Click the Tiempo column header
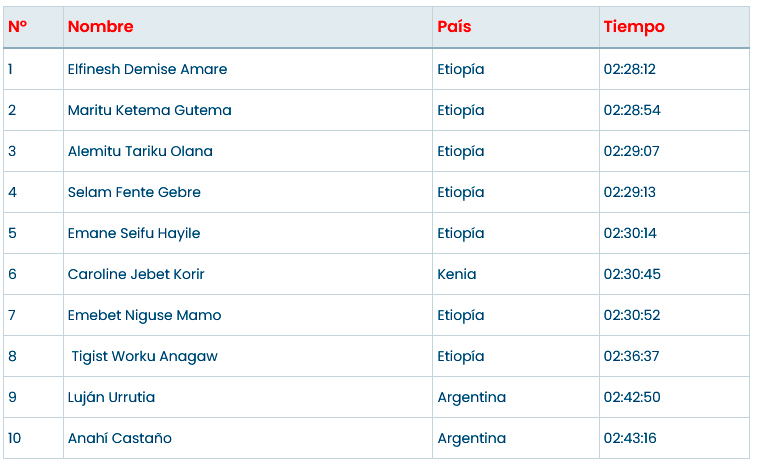 [634, 27]
